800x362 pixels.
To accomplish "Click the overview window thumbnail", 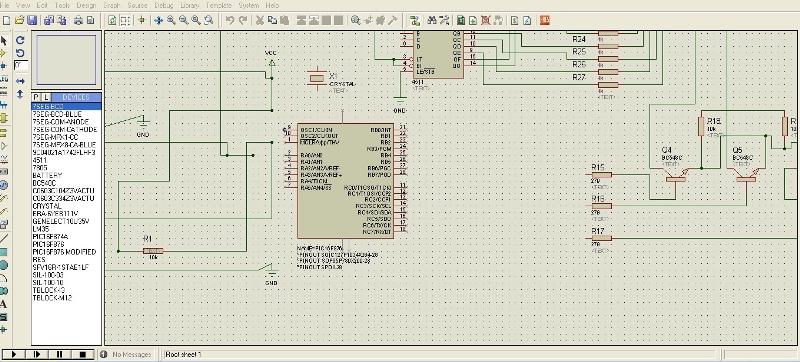I will (66, 60).
